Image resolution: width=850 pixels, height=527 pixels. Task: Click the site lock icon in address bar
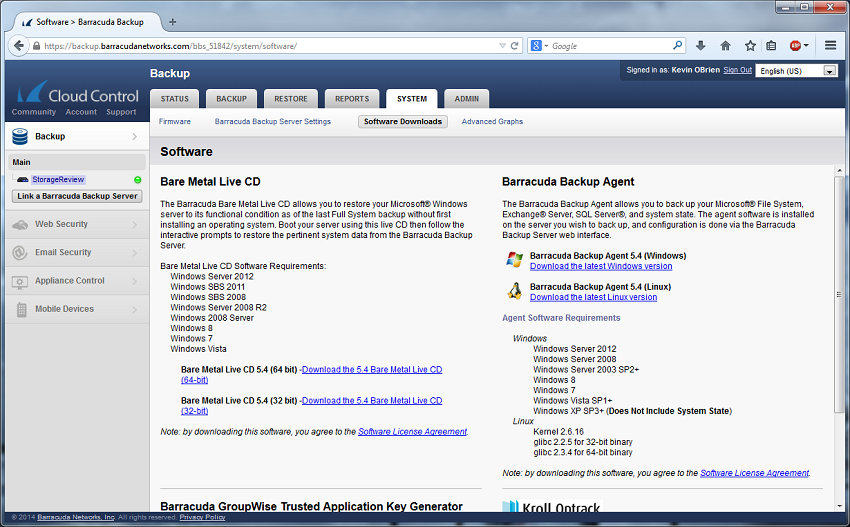tap(36, 46)
